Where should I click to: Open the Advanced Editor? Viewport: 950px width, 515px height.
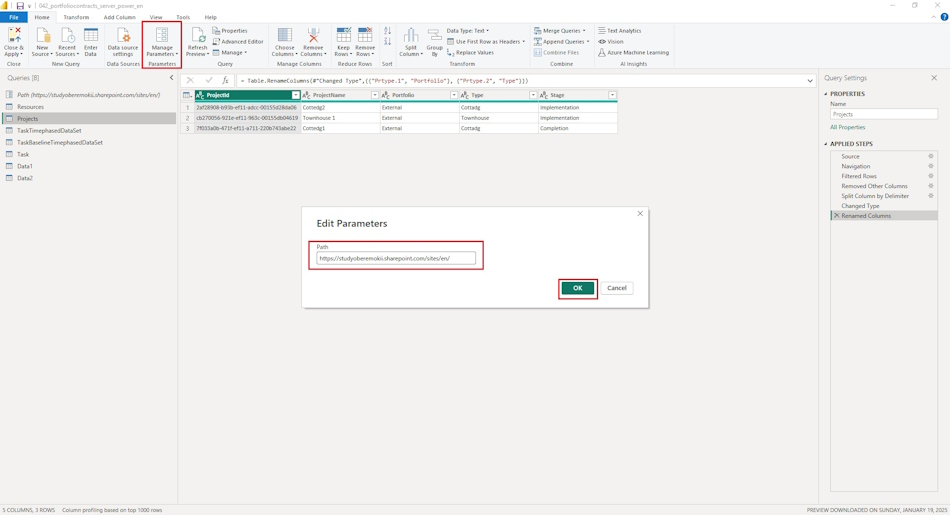click(238, 42)
